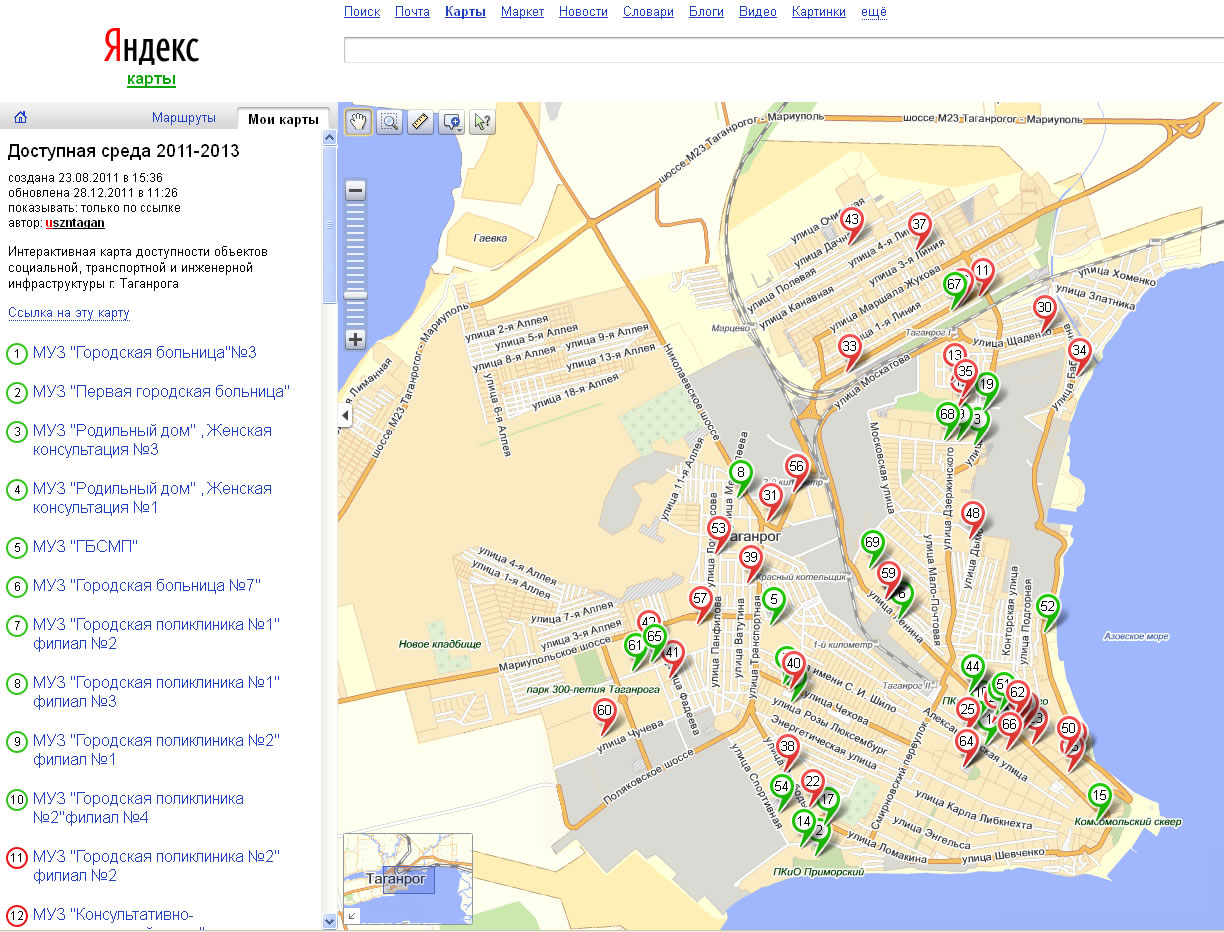Open Городская поликлиника №1 филиал №3 item
Image resolution: width=1224 pixels, height=932 pixels.
tap(156, 692)
